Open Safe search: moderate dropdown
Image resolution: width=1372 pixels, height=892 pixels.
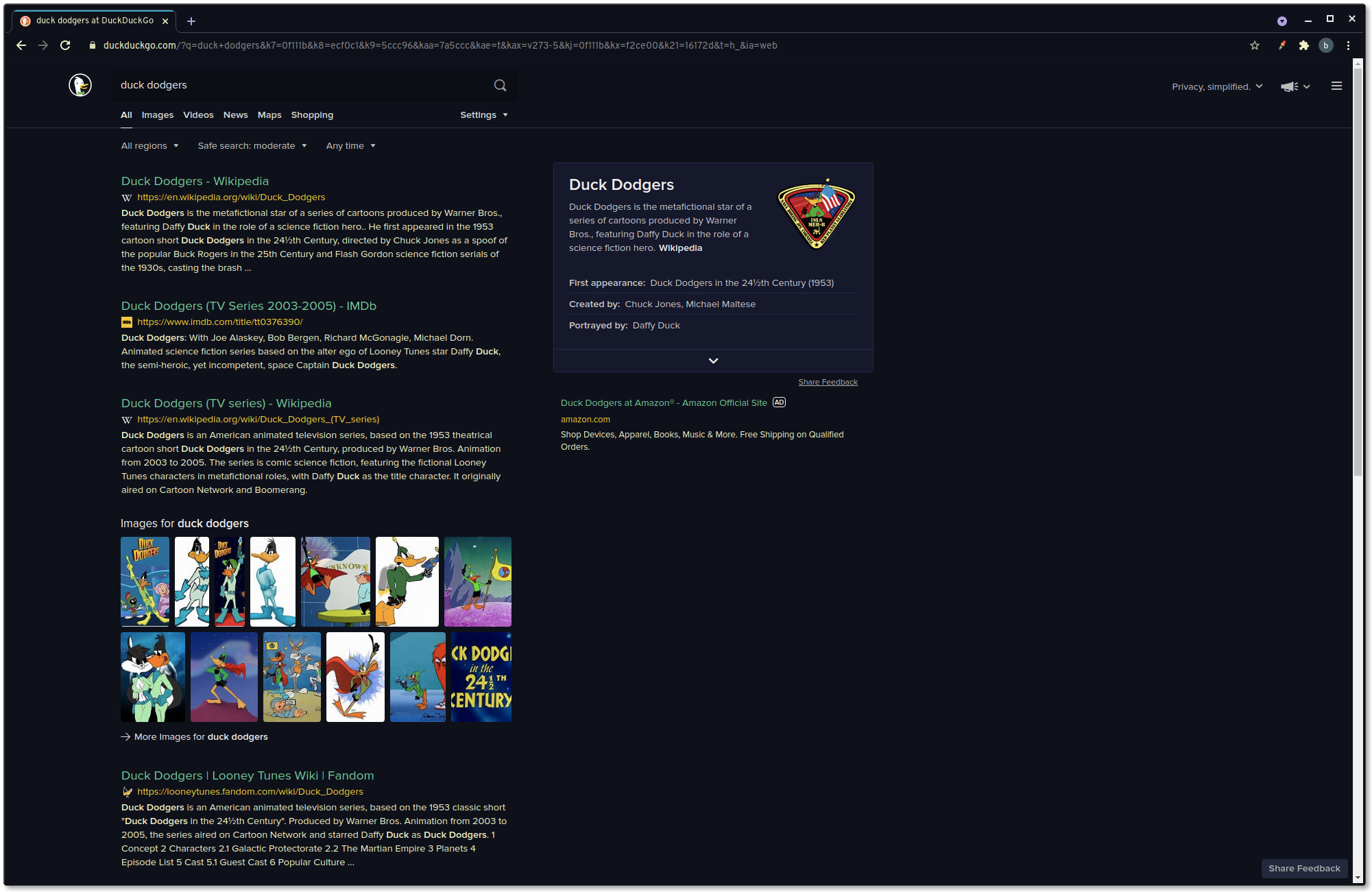coord(252,146)
